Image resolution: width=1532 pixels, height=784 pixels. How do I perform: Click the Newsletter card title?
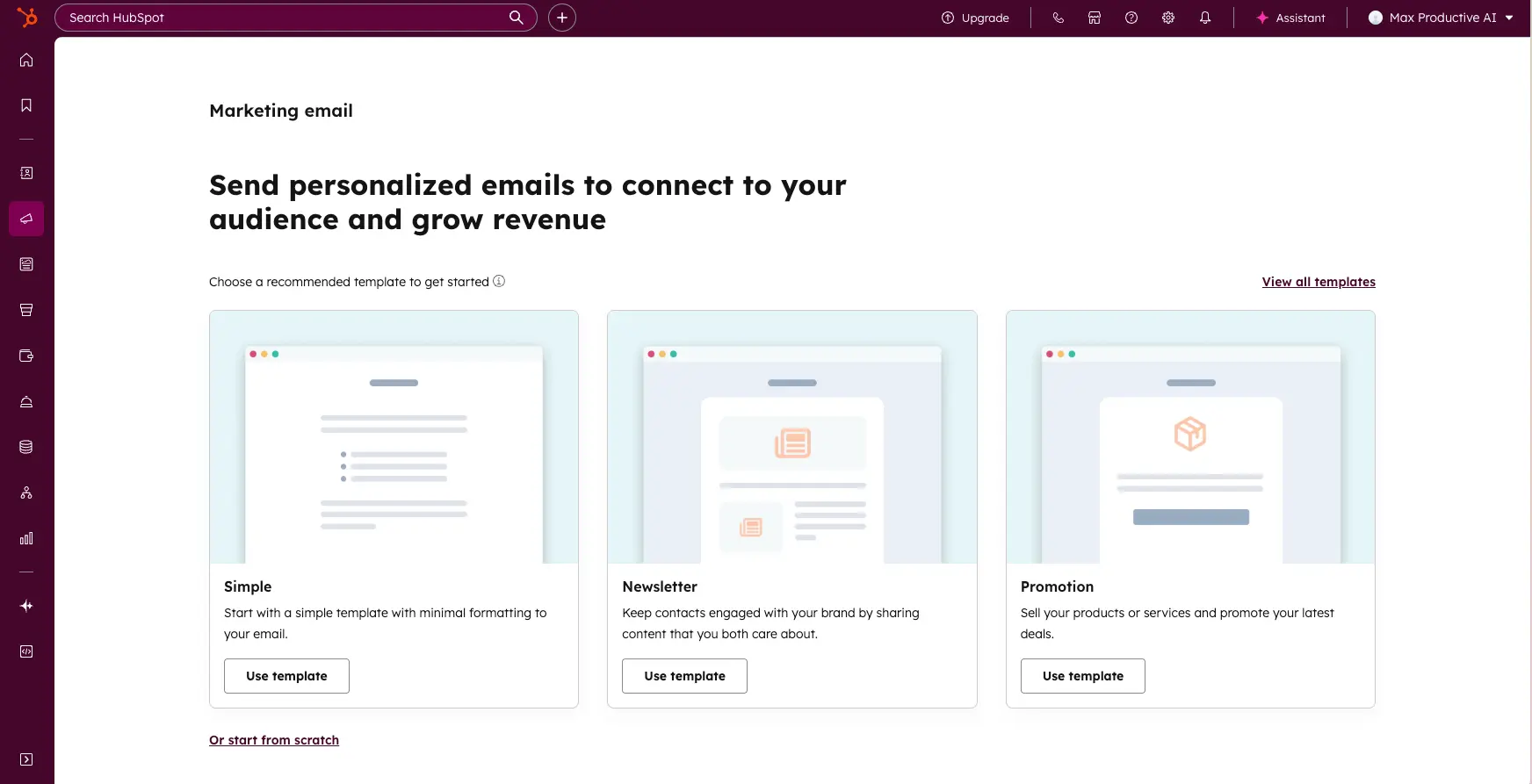tap(660, 586)
